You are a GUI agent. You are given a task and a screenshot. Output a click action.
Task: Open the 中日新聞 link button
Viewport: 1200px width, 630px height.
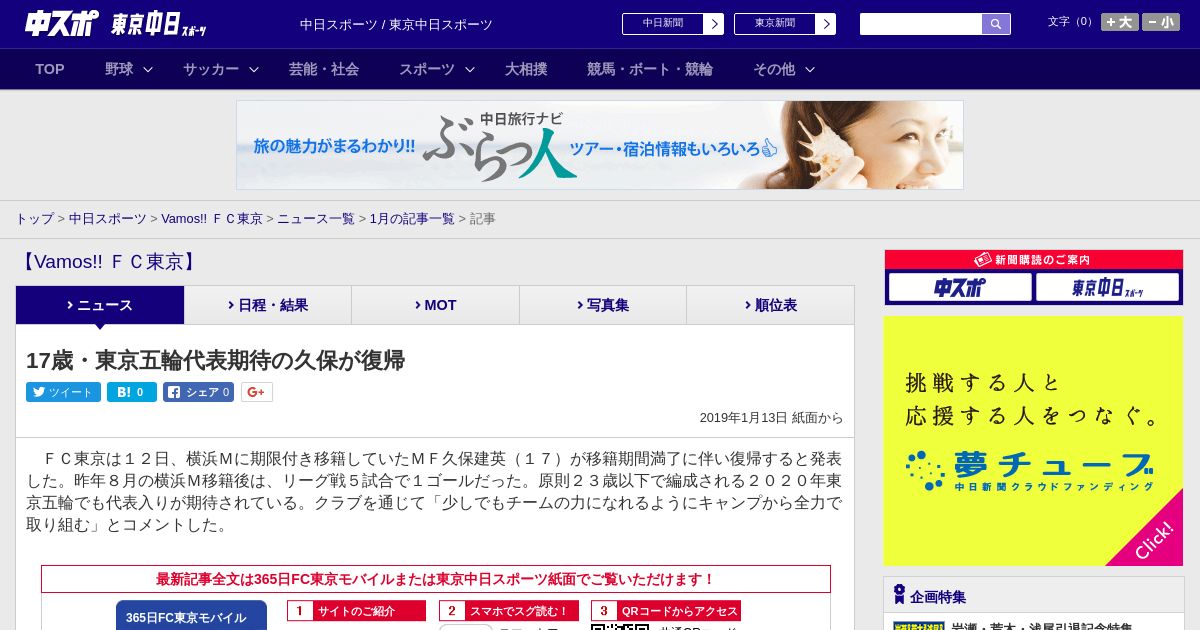662,24
